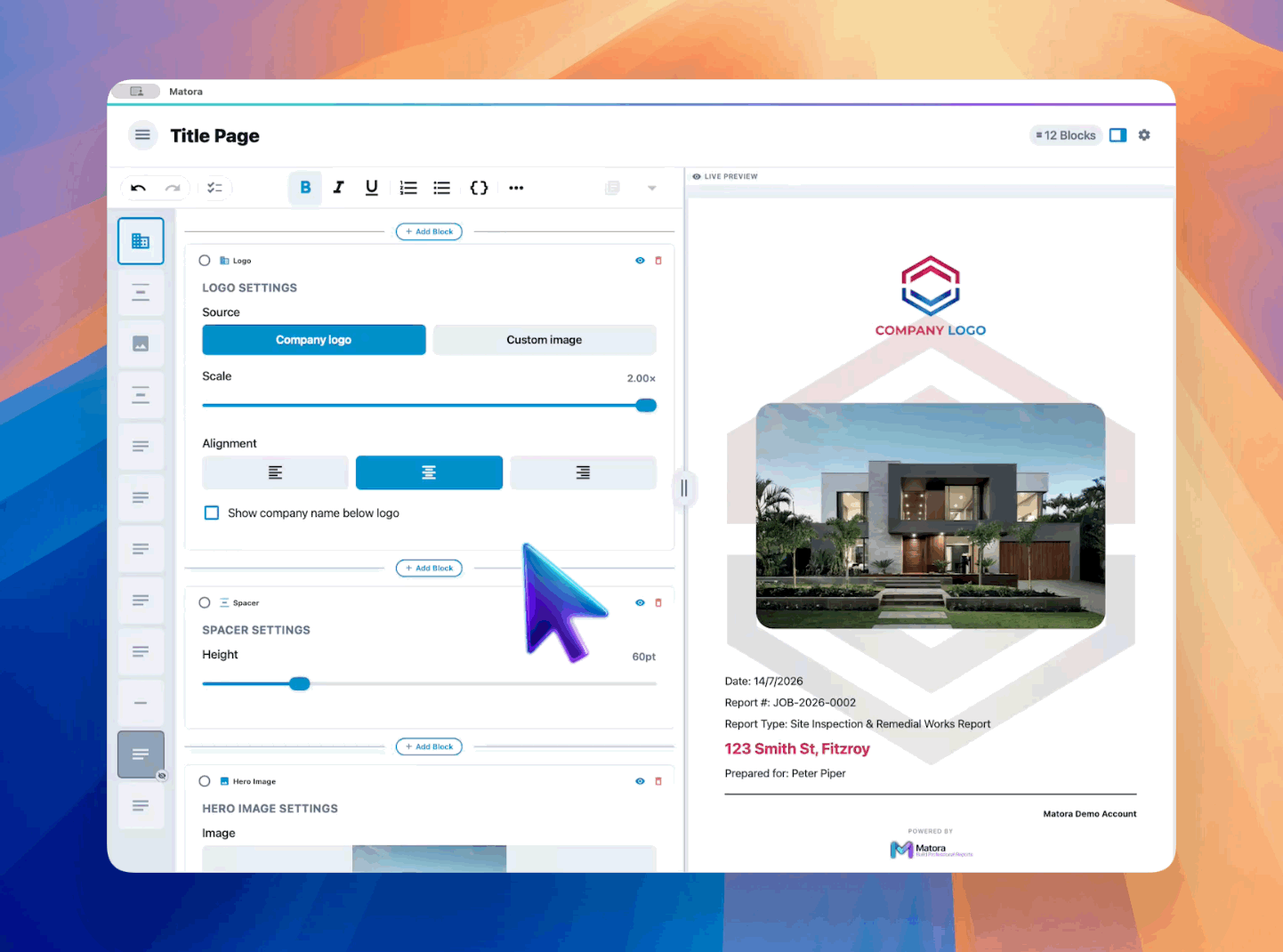Choose Company logo as source

click(314, 340)
